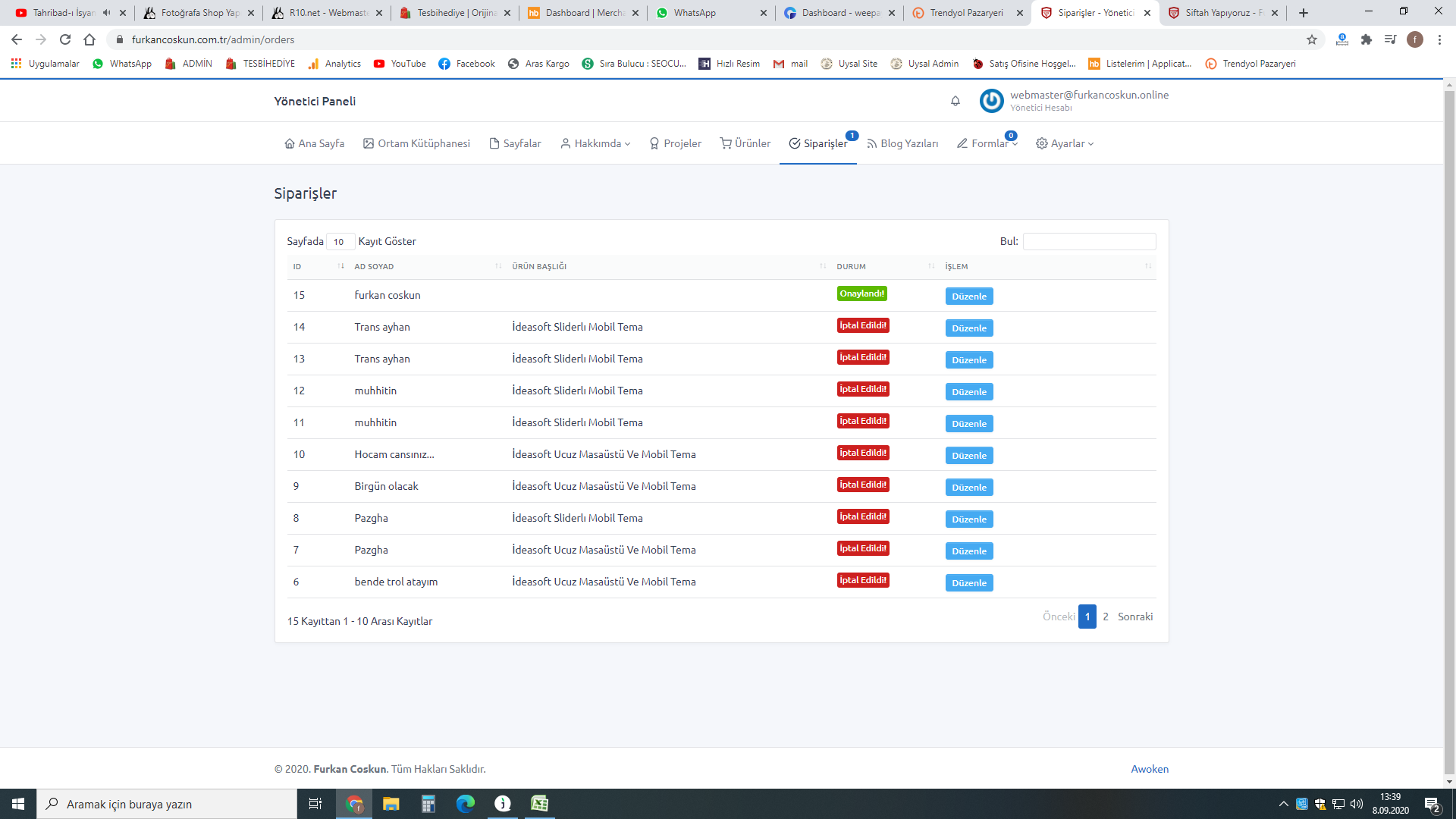This screenshot has height=819, width=1456.
Task: Open Task View on the taskbar
Action: [x=315, y=804]
